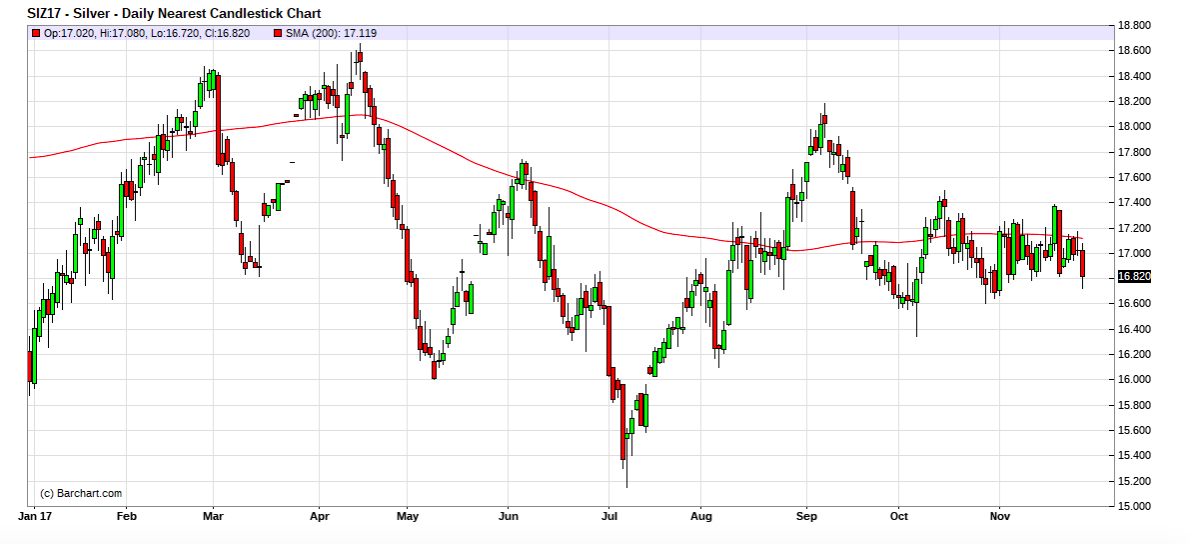
Task: Click the red OHLC legend swatch
Action: (36, 33)
